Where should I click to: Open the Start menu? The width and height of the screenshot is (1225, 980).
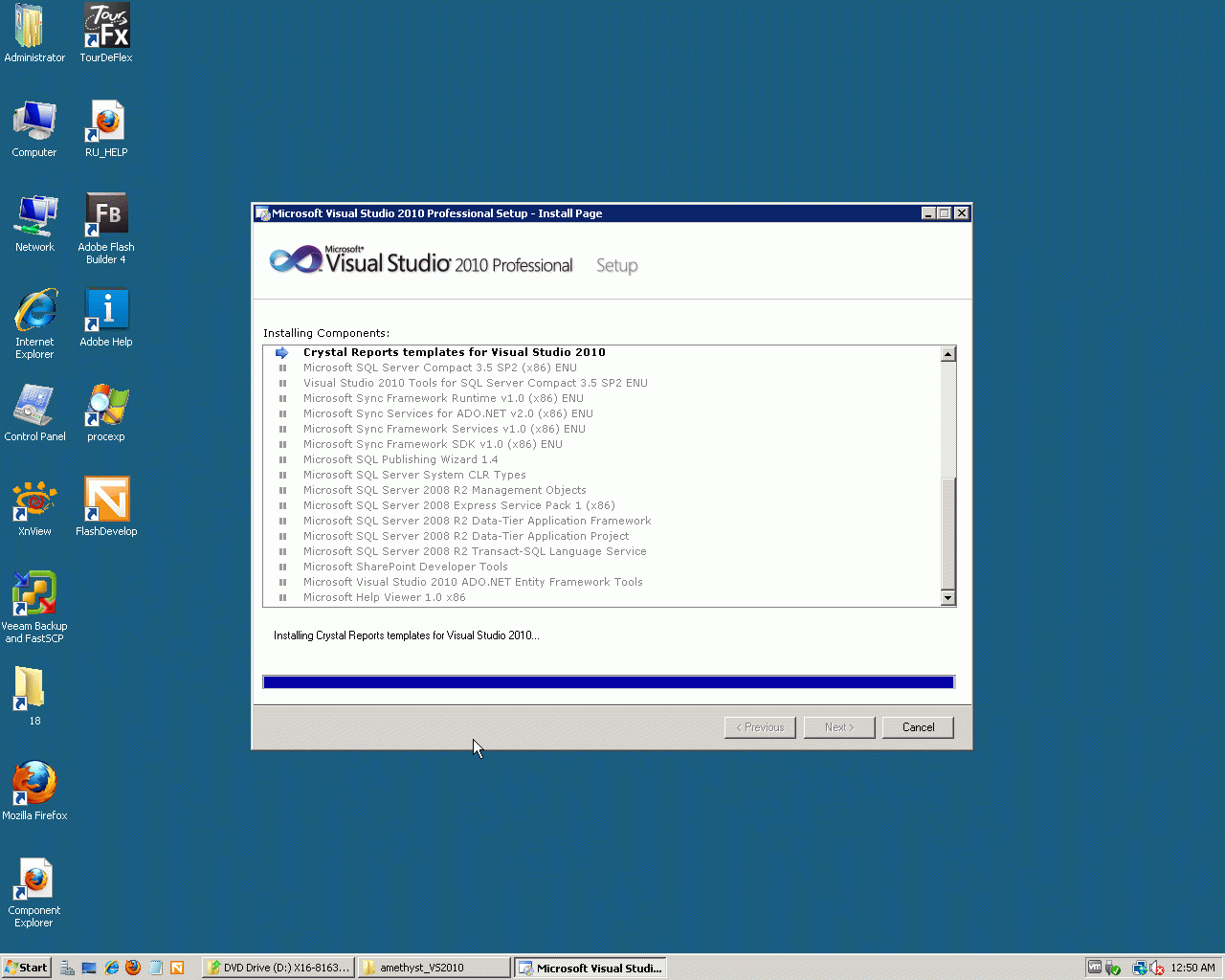[x=26, y=968]
